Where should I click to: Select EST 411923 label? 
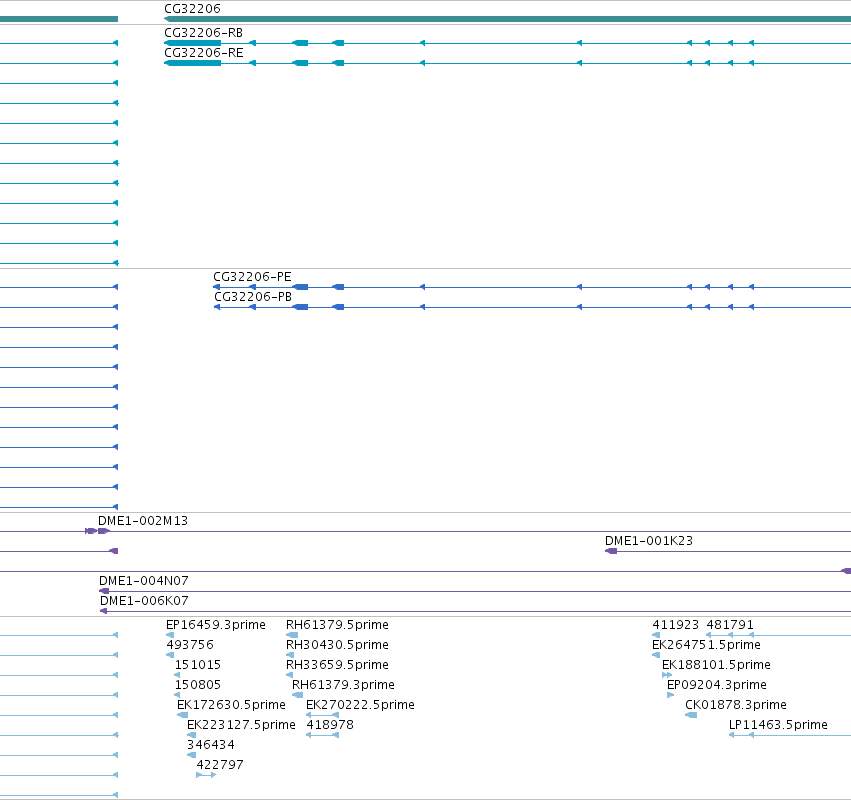pos(676,625)
